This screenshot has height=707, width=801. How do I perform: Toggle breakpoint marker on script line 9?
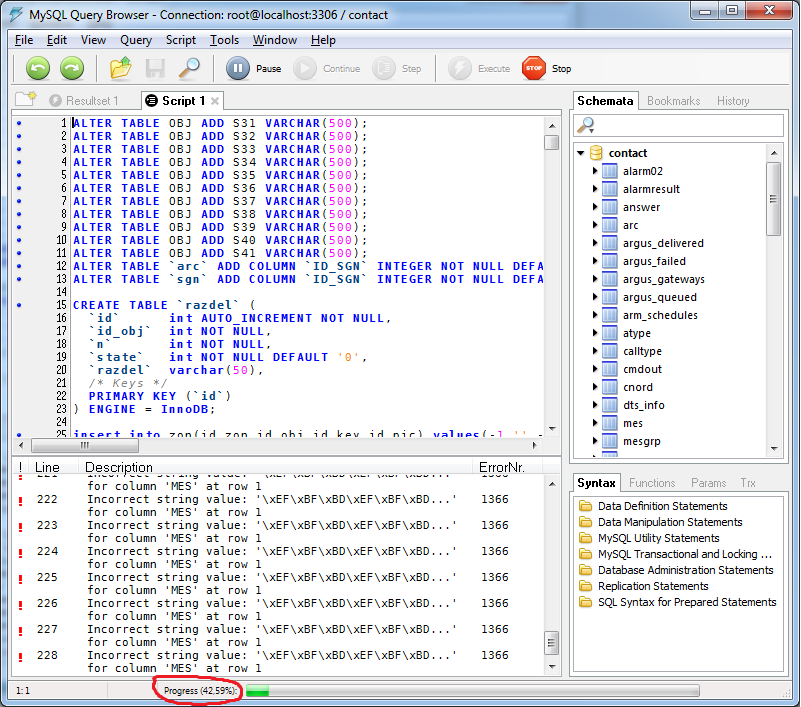pyautogui.click(x=19, y=227)
